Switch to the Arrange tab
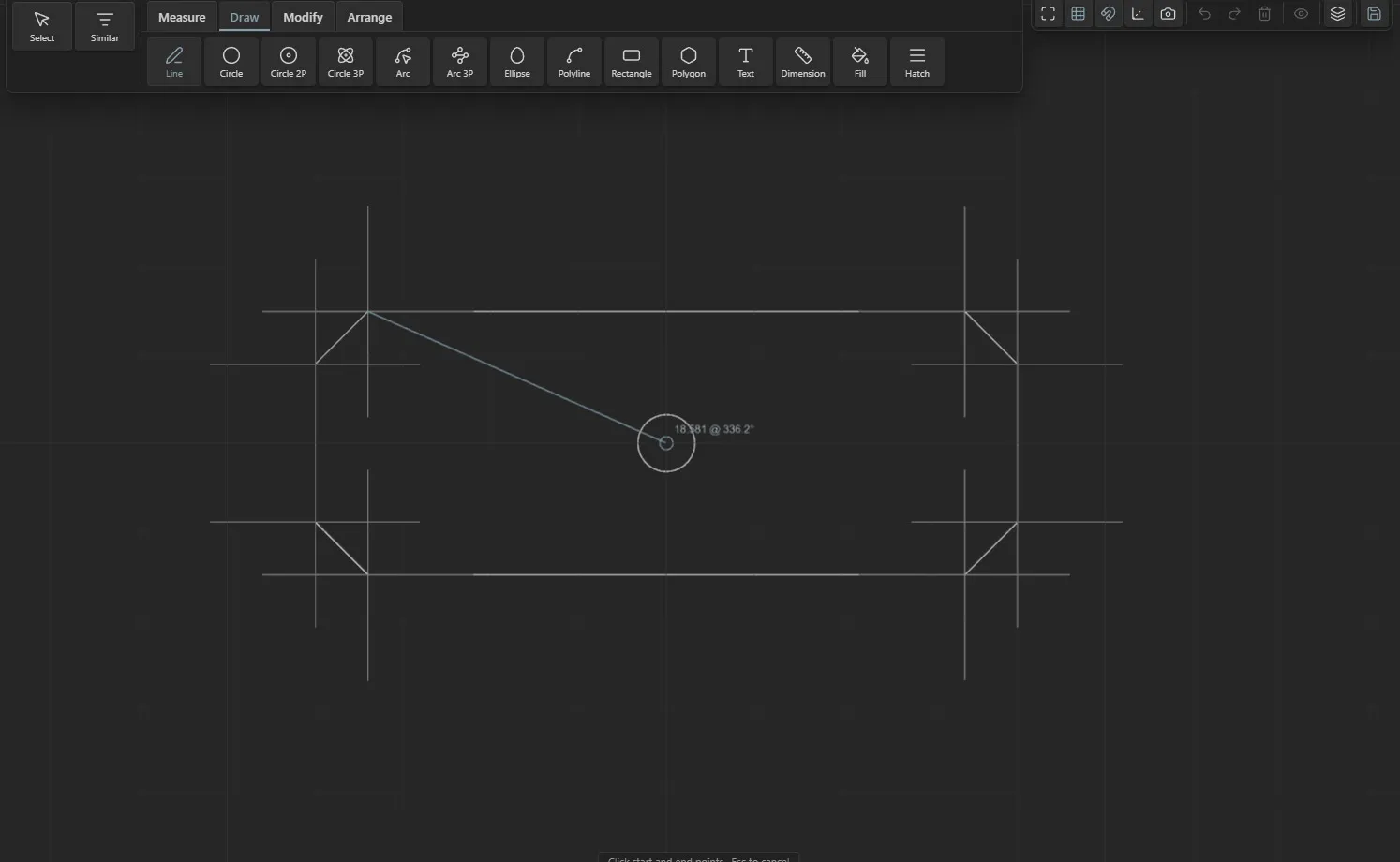Screen dimensions: 1400x862 click(370, 17)
